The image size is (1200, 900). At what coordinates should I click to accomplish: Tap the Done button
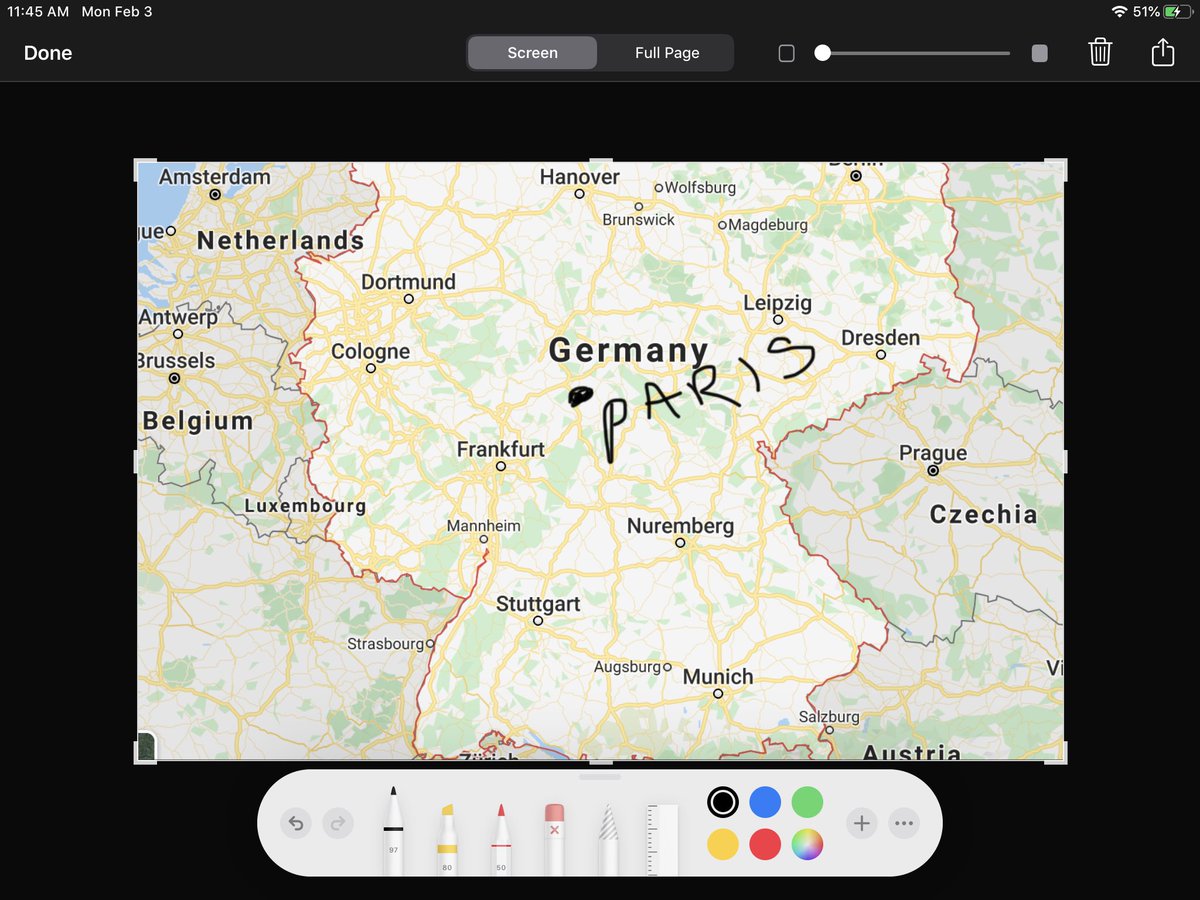point(48,53)
